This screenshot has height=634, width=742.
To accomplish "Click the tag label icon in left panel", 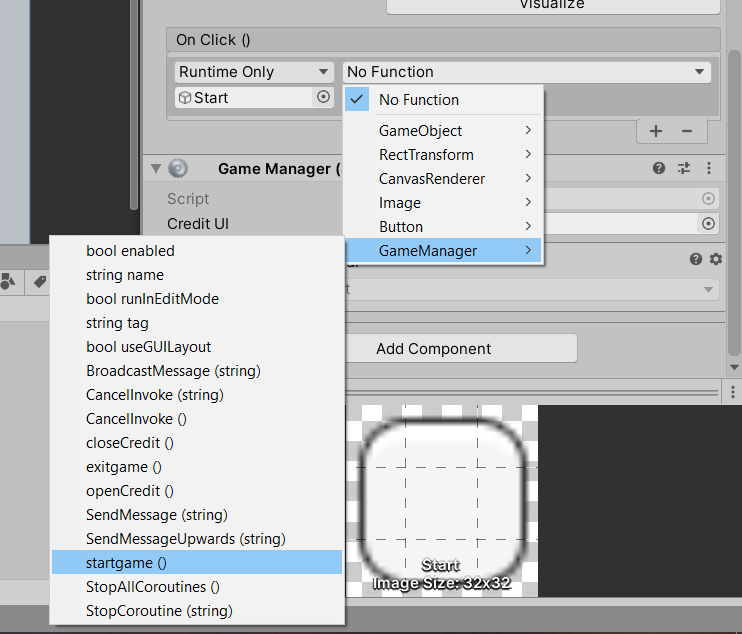I will click(40, 283).
